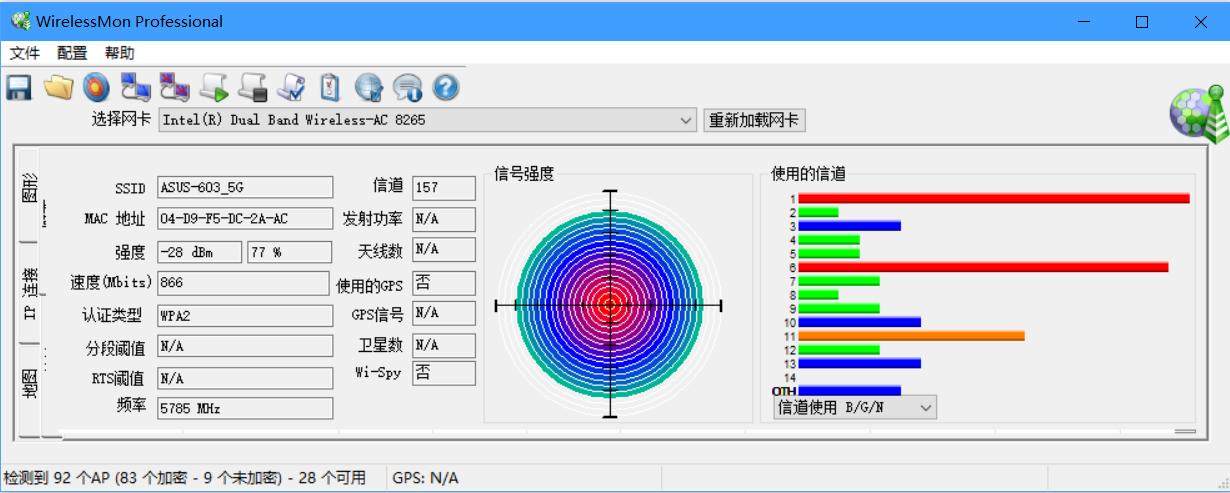Minimize the WirelessMon window
This screenshot has height=493, width=1230.
[1083, 21]
